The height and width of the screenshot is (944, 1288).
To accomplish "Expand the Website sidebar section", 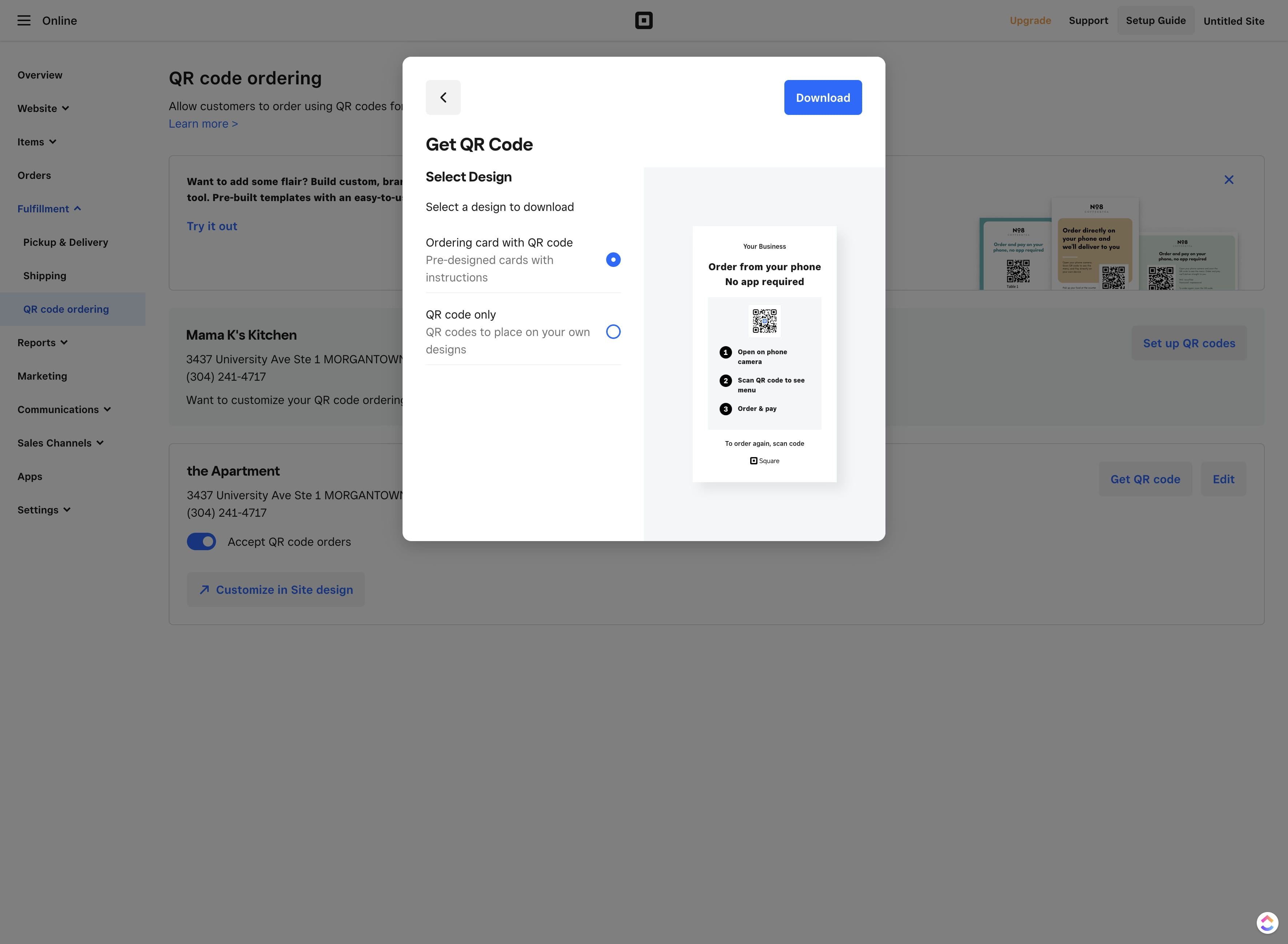I will tap(43, 109).
